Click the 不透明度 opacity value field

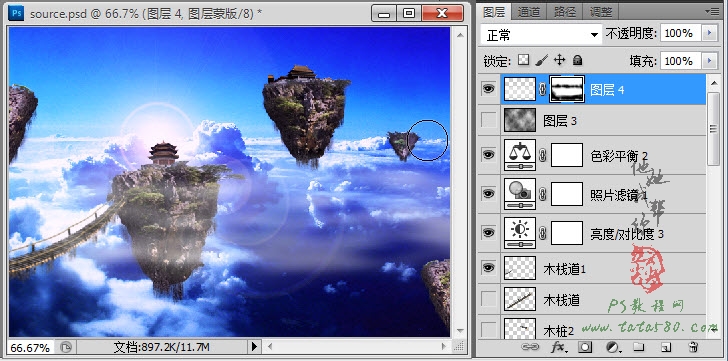pos(681,33)
